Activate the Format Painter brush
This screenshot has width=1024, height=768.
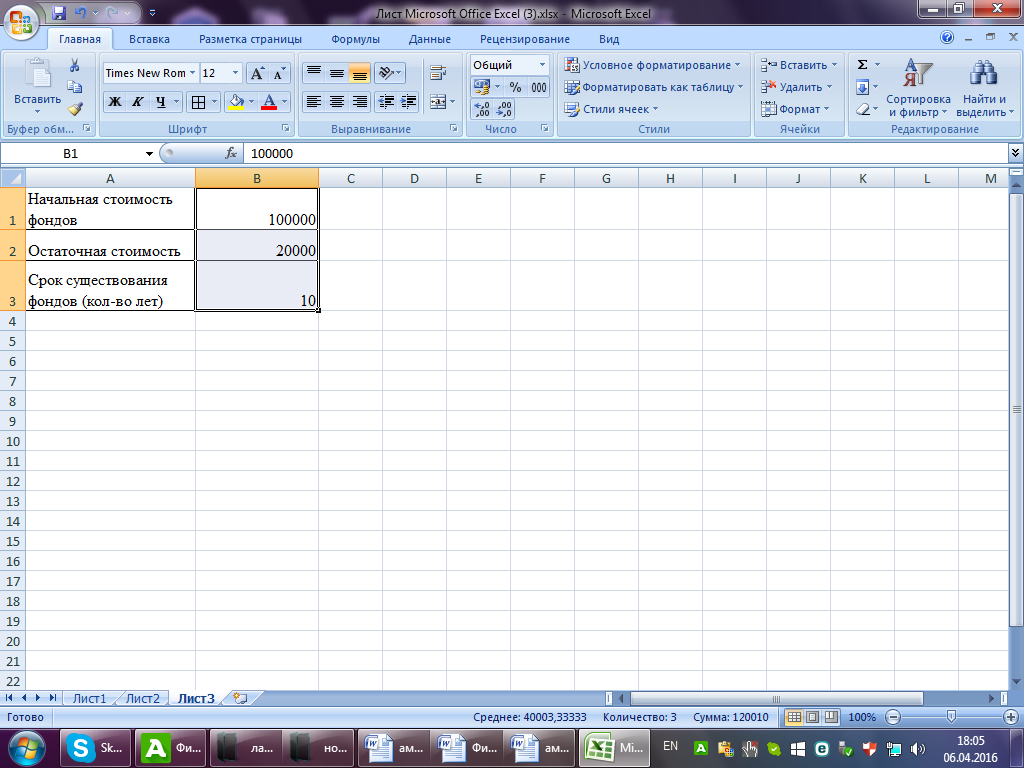click(x=74, y=109)
